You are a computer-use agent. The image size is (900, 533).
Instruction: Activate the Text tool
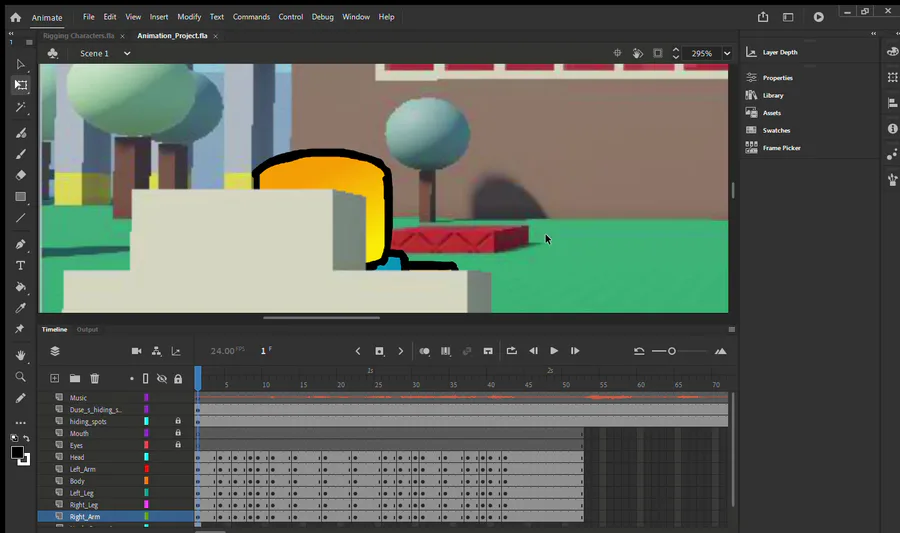(x=21, y=266)
